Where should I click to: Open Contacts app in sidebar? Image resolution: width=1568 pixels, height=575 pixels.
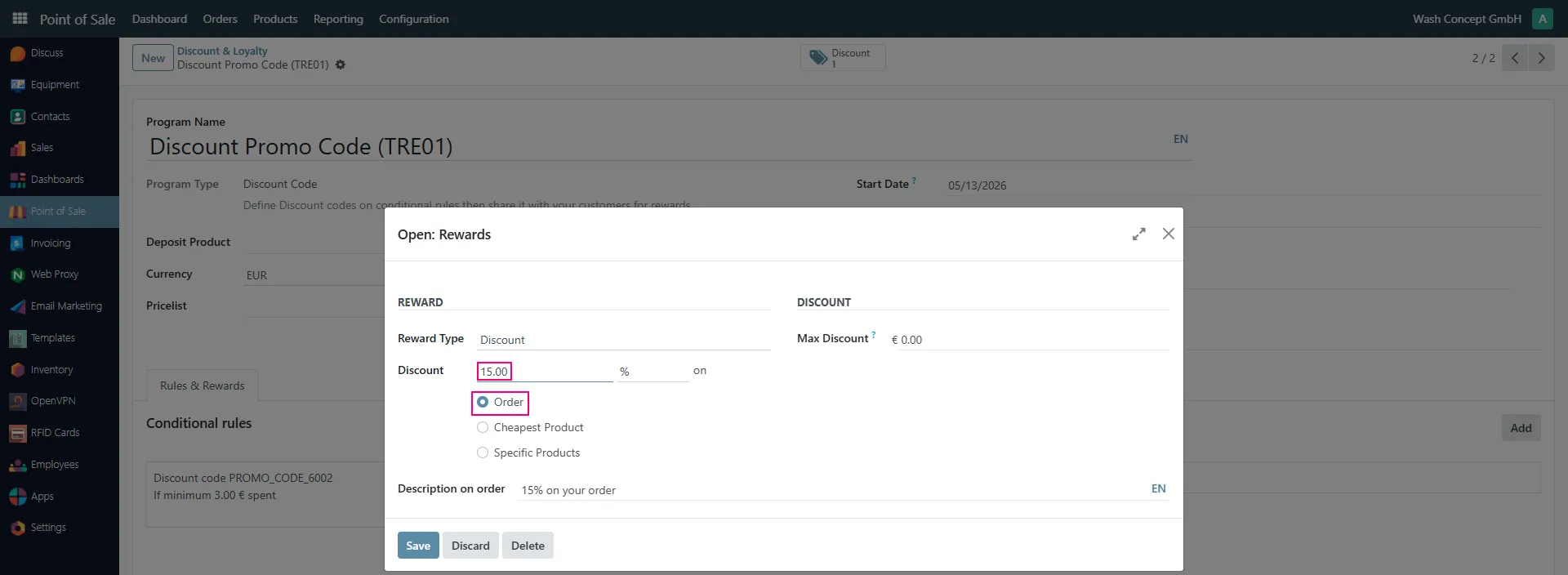pyautogui.click(x=59, y=117)
